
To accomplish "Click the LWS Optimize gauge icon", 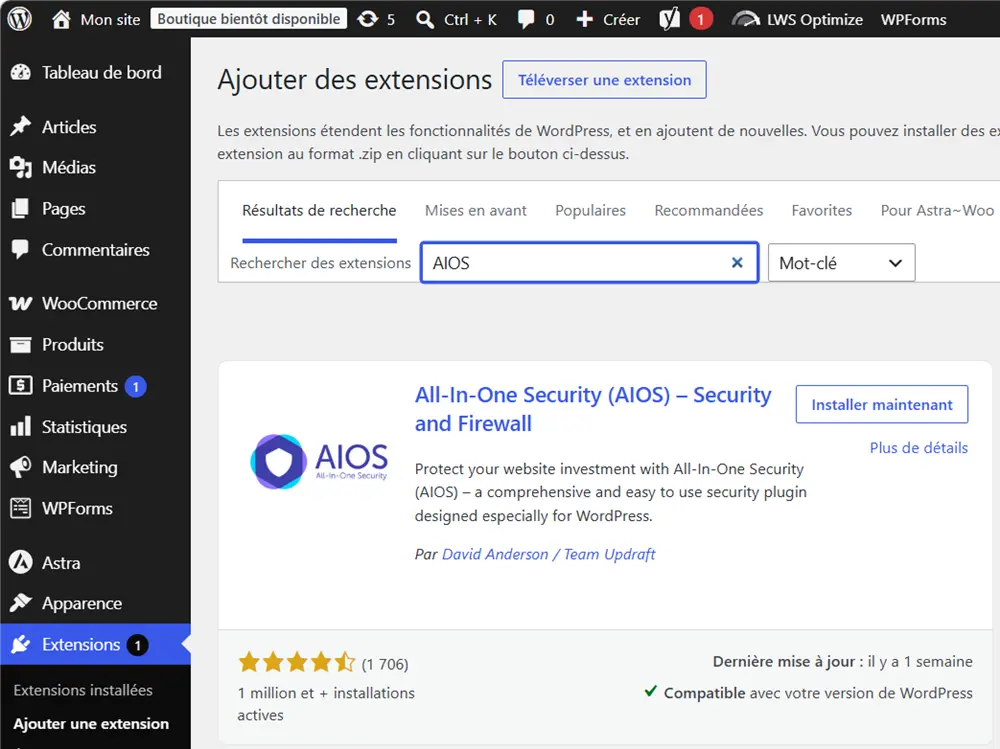I will [x=746, y=19].
